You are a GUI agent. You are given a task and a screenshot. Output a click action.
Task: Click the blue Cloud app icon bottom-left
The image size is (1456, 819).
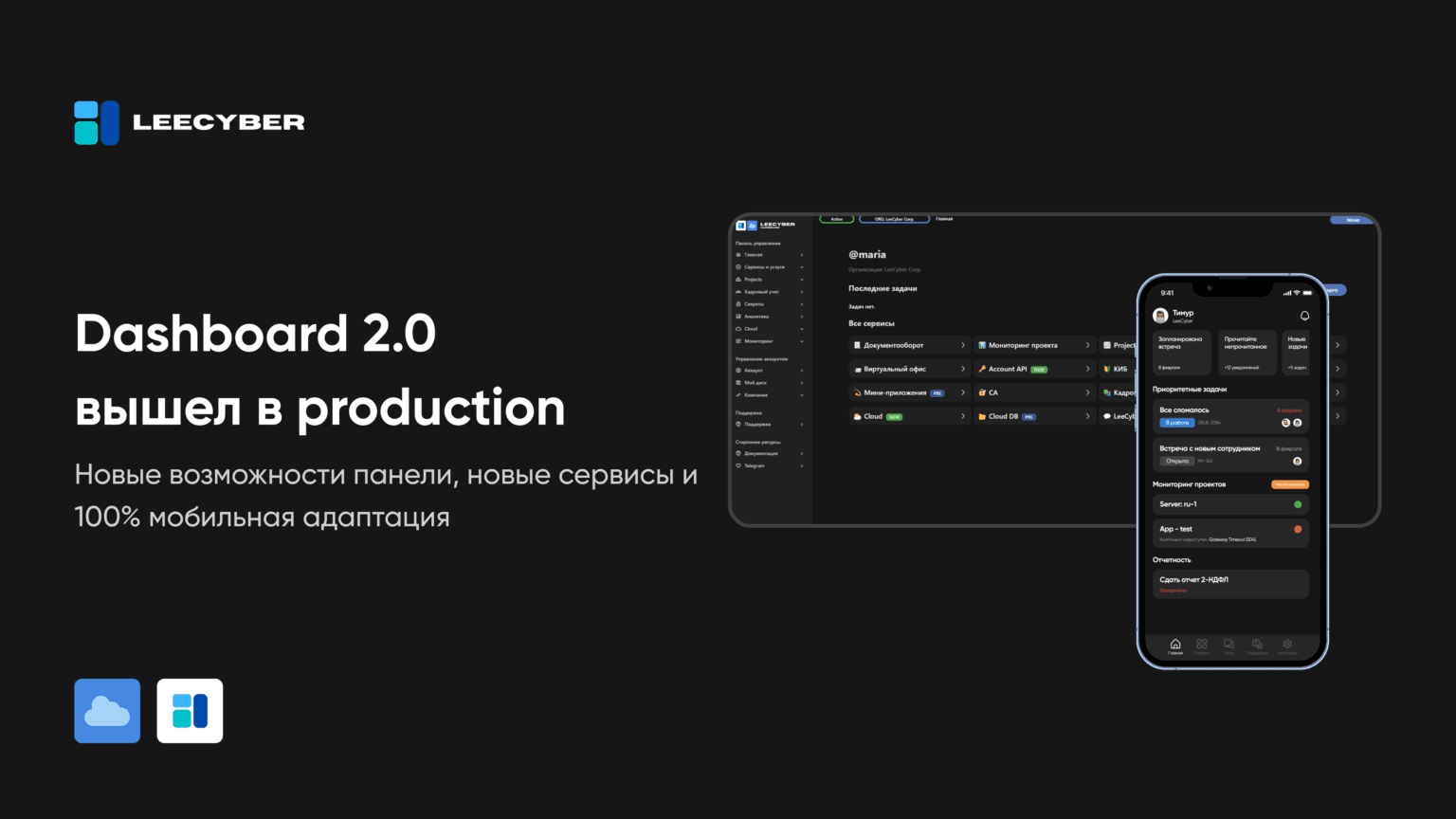click(106, 710)
